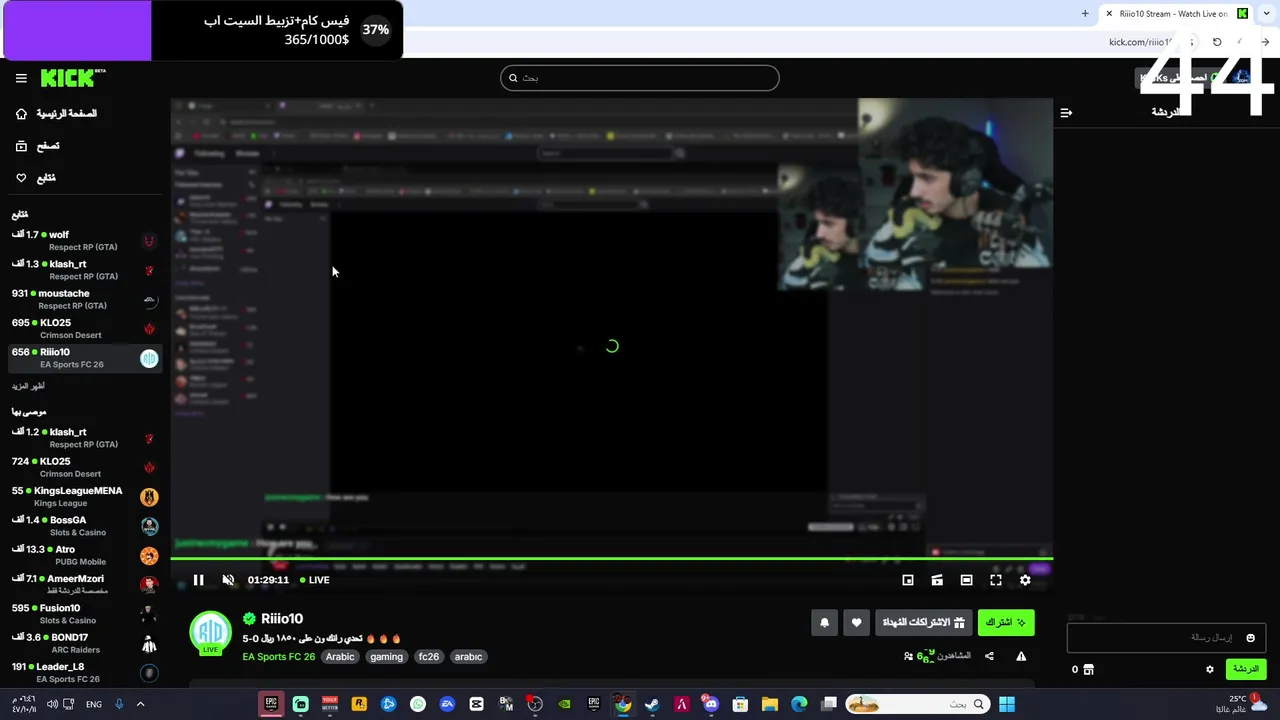Enter fullscreen video mode
The height and width of the screenshot is (720, 1280).
[996, 580]
